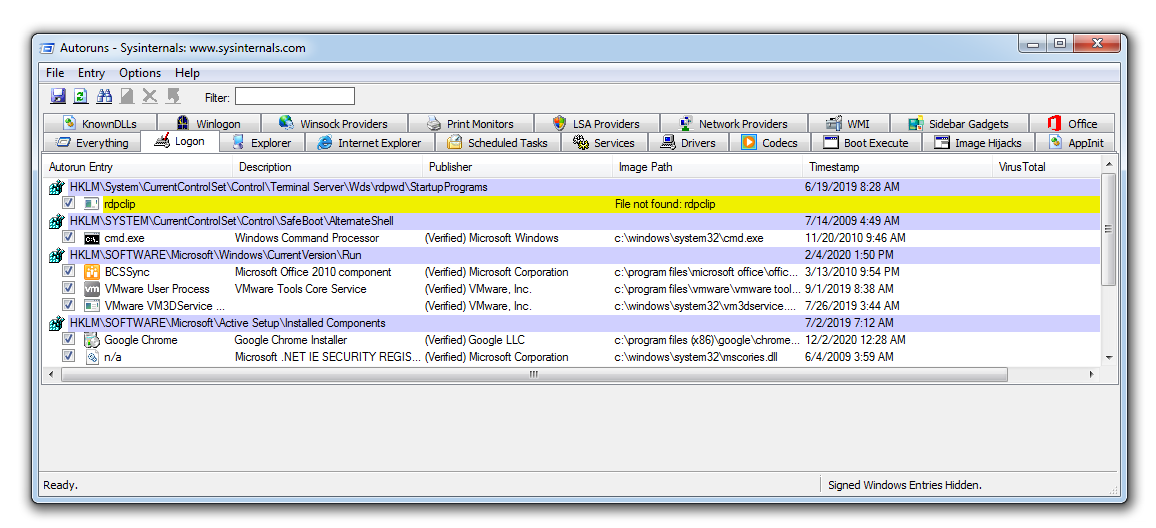
Task: Open the Services tab
Action: tap(605, 143)
